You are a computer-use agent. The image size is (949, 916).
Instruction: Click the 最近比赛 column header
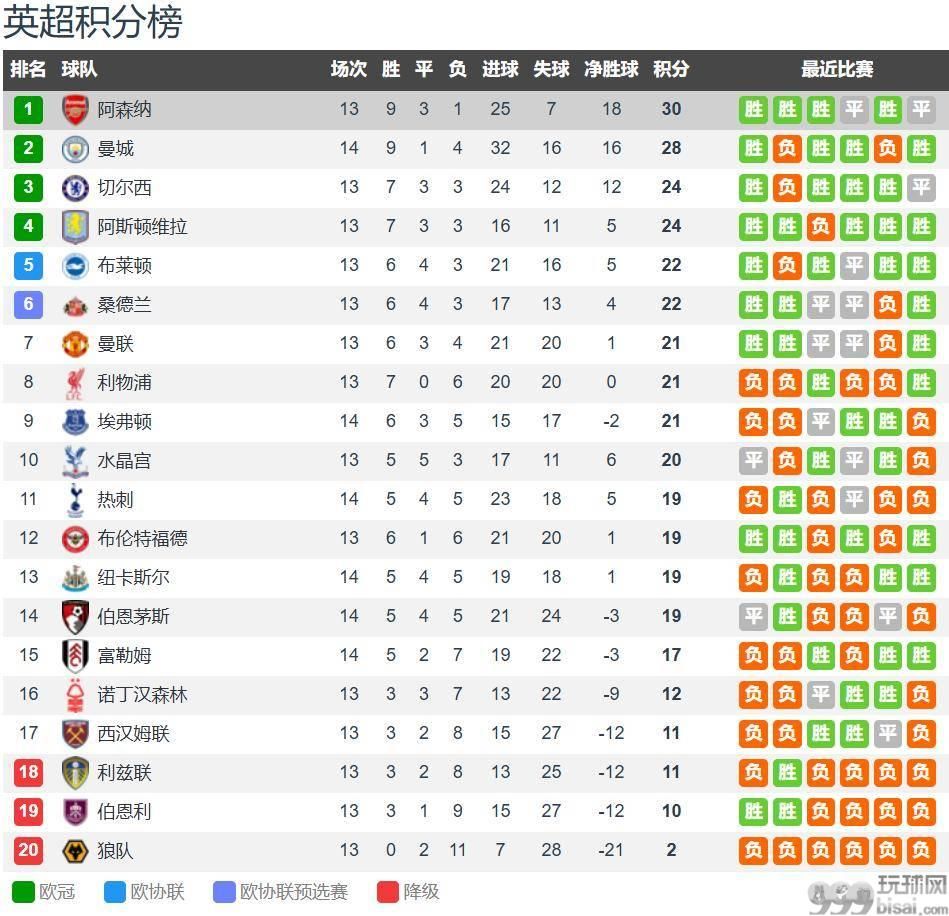coord(837,69)
